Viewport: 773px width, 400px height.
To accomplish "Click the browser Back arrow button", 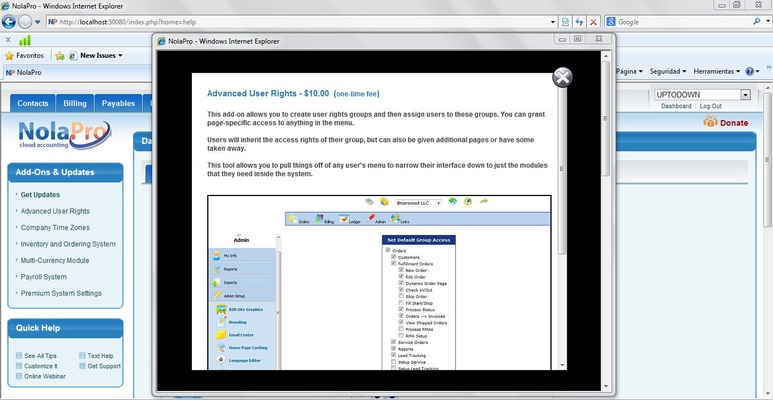I will (x=9, y=22).
